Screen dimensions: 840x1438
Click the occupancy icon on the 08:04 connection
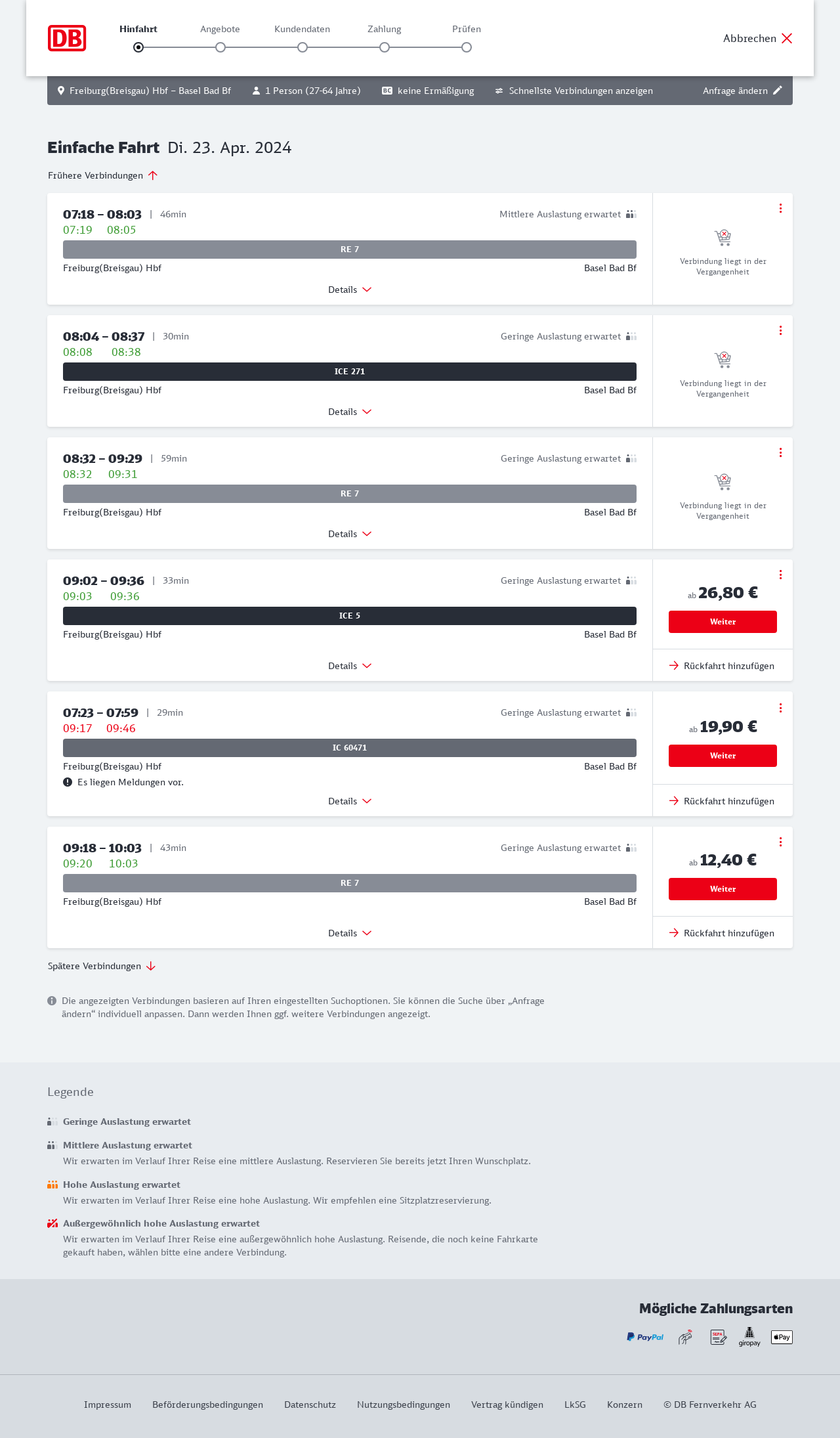tap(631, 336)
